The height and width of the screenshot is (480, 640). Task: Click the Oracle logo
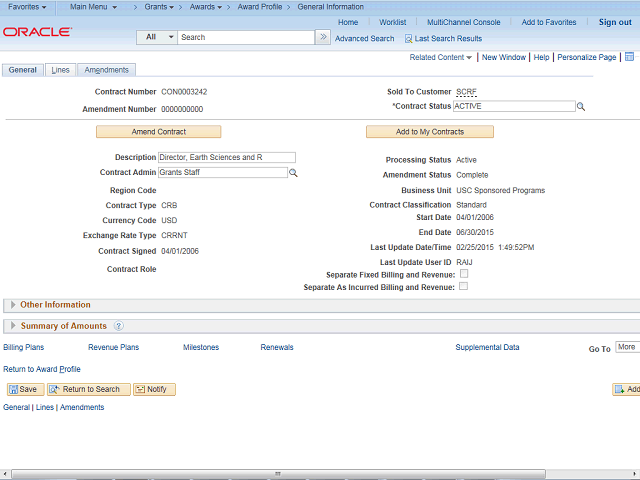click(x=37, y=32)
